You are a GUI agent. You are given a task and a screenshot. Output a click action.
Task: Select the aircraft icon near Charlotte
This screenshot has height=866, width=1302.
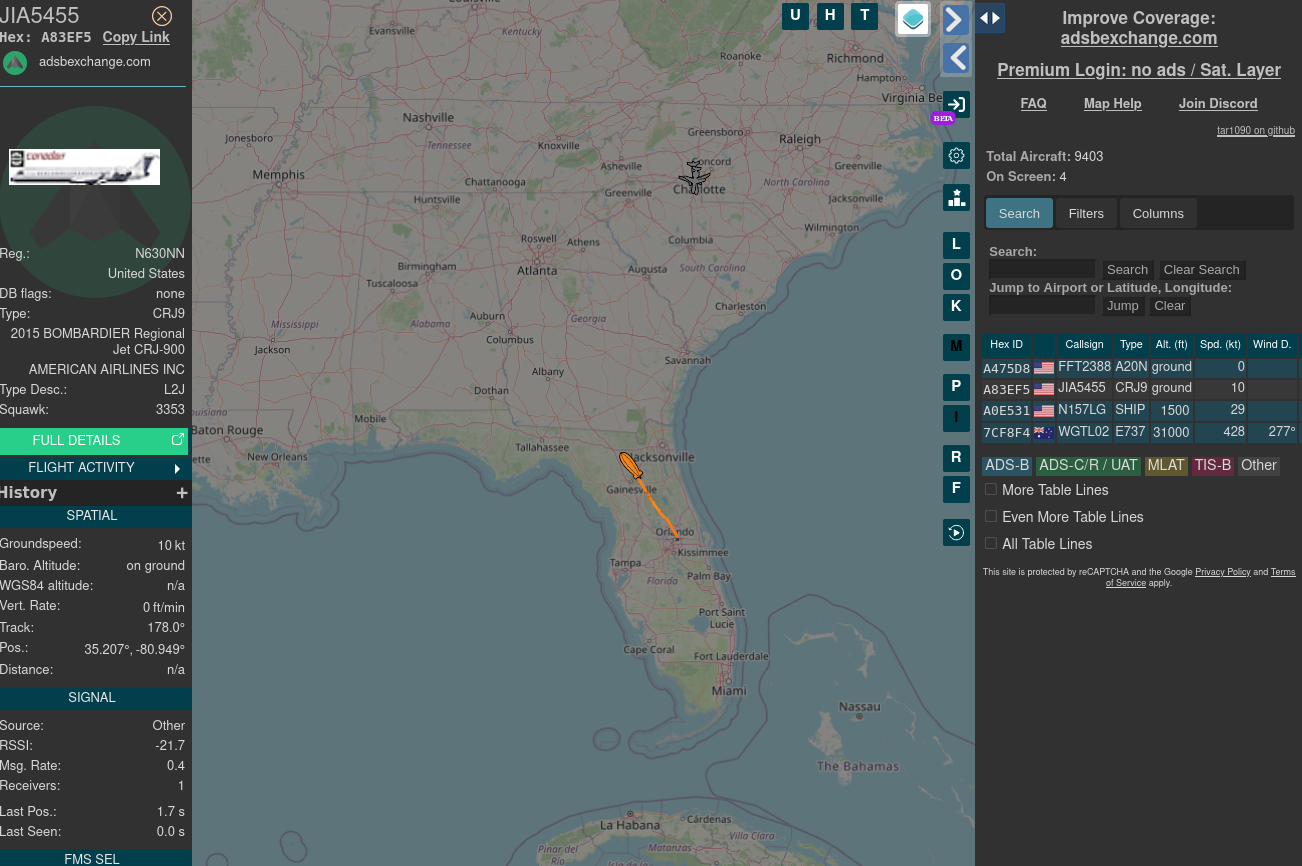click(694, 177)
